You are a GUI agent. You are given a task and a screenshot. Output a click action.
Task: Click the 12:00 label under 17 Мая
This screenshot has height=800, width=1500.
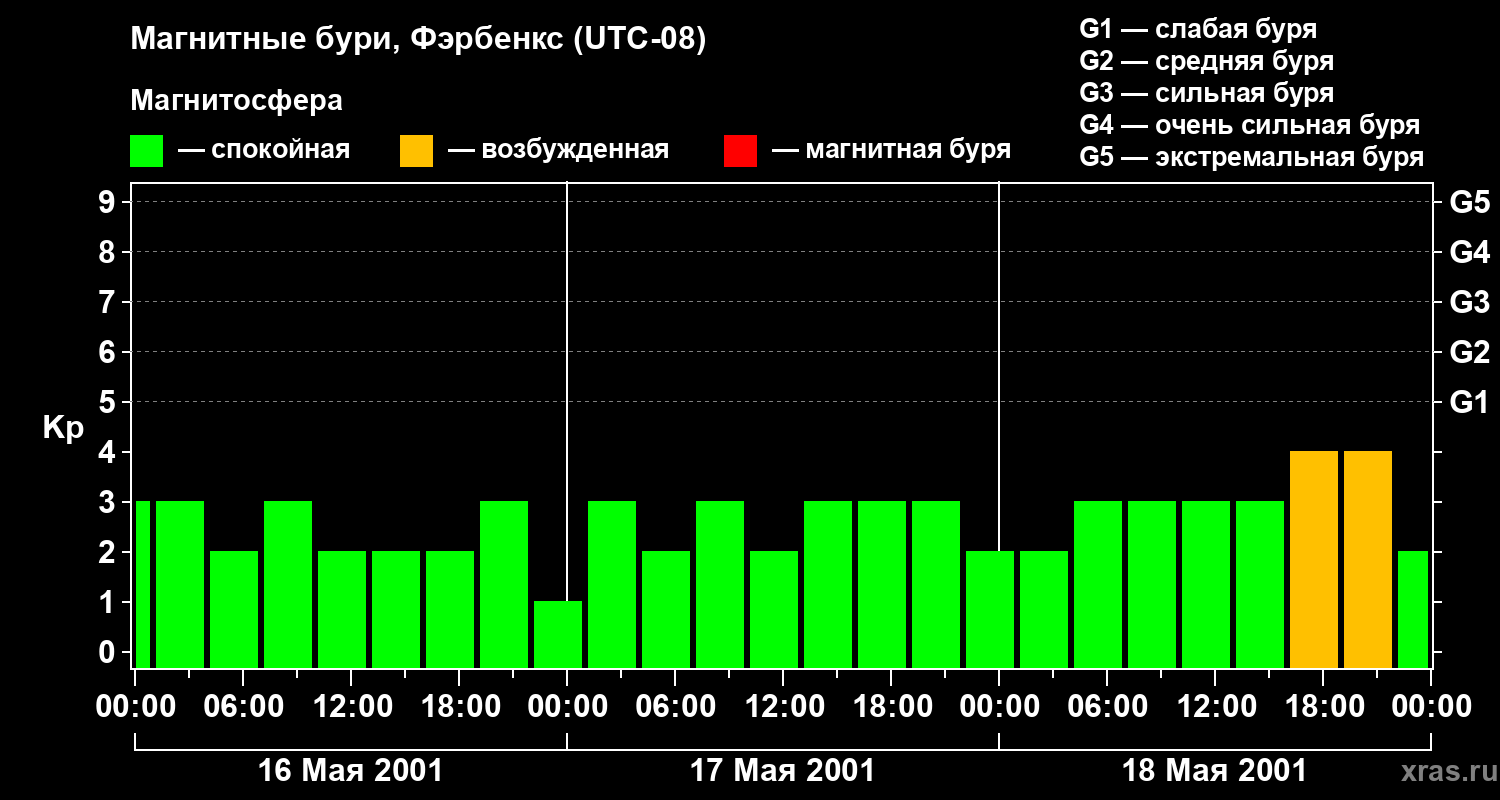783,707
